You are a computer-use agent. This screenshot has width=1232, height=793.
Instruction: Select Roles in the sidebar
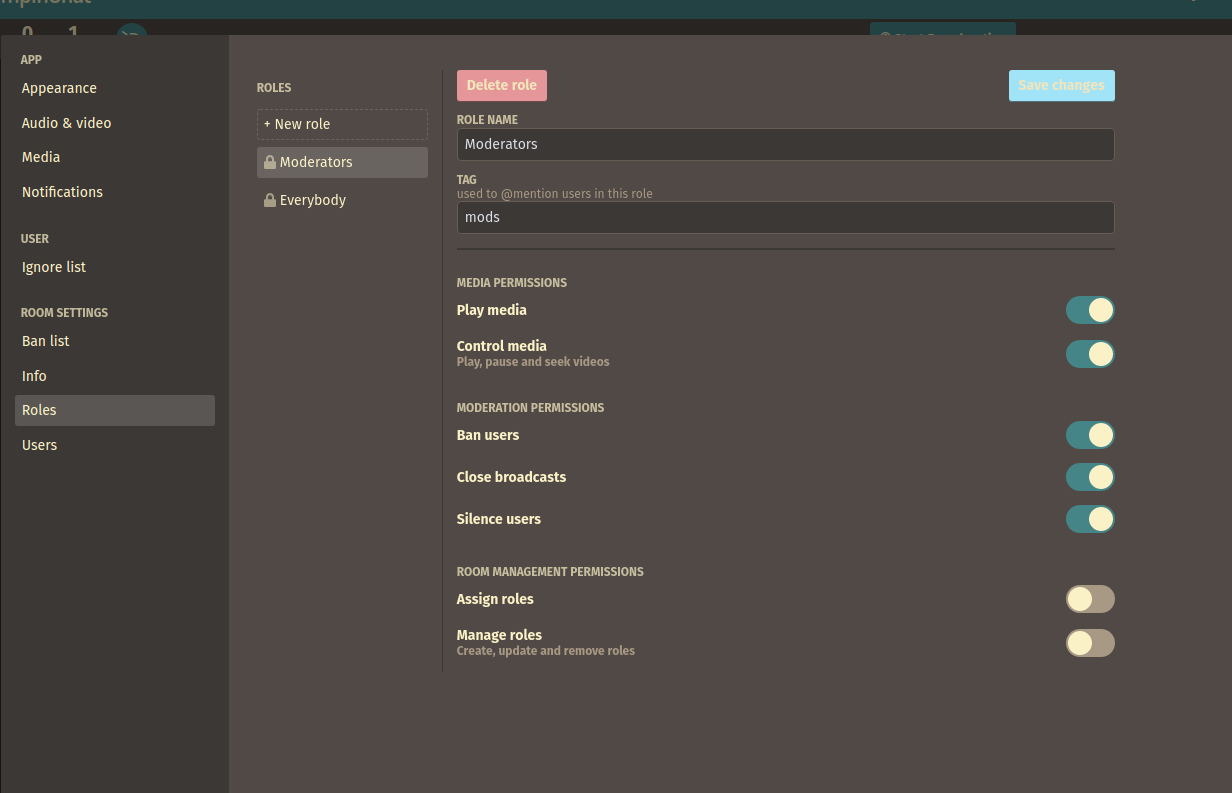point(115,410)
